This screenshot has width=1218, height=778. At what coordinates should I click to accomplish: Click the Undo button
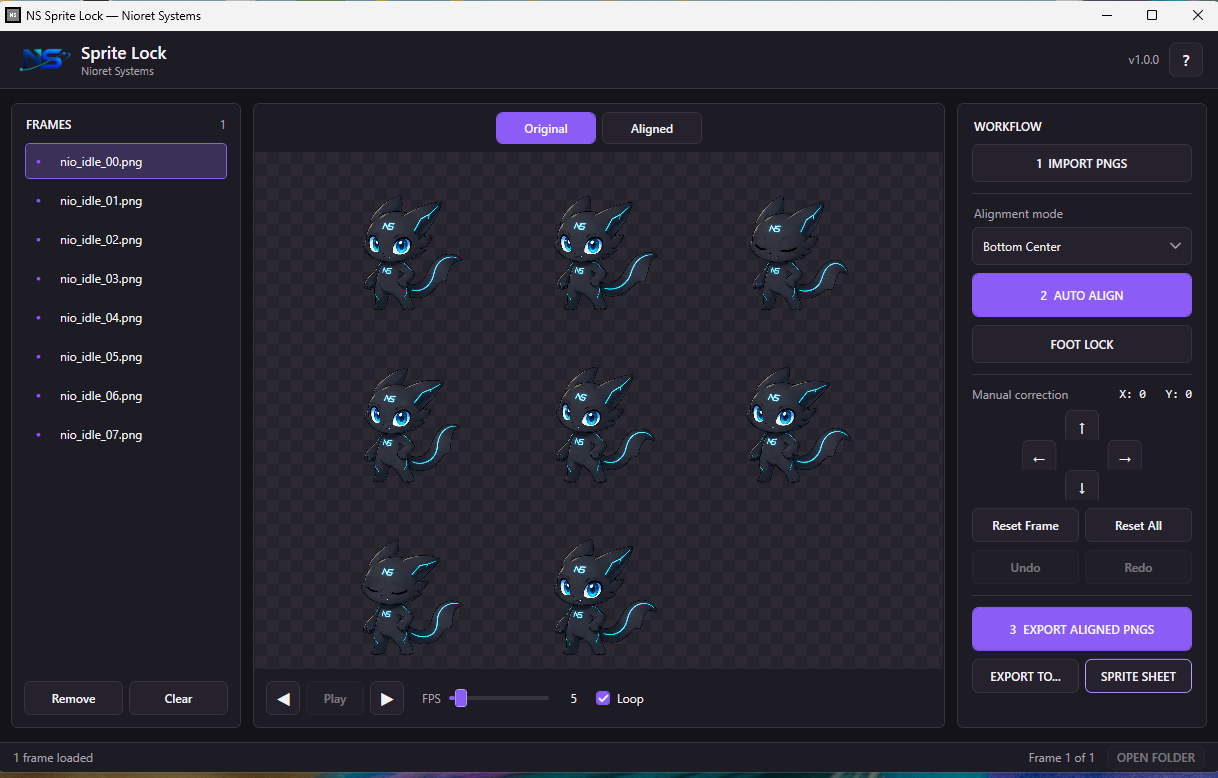(1025, 567)
